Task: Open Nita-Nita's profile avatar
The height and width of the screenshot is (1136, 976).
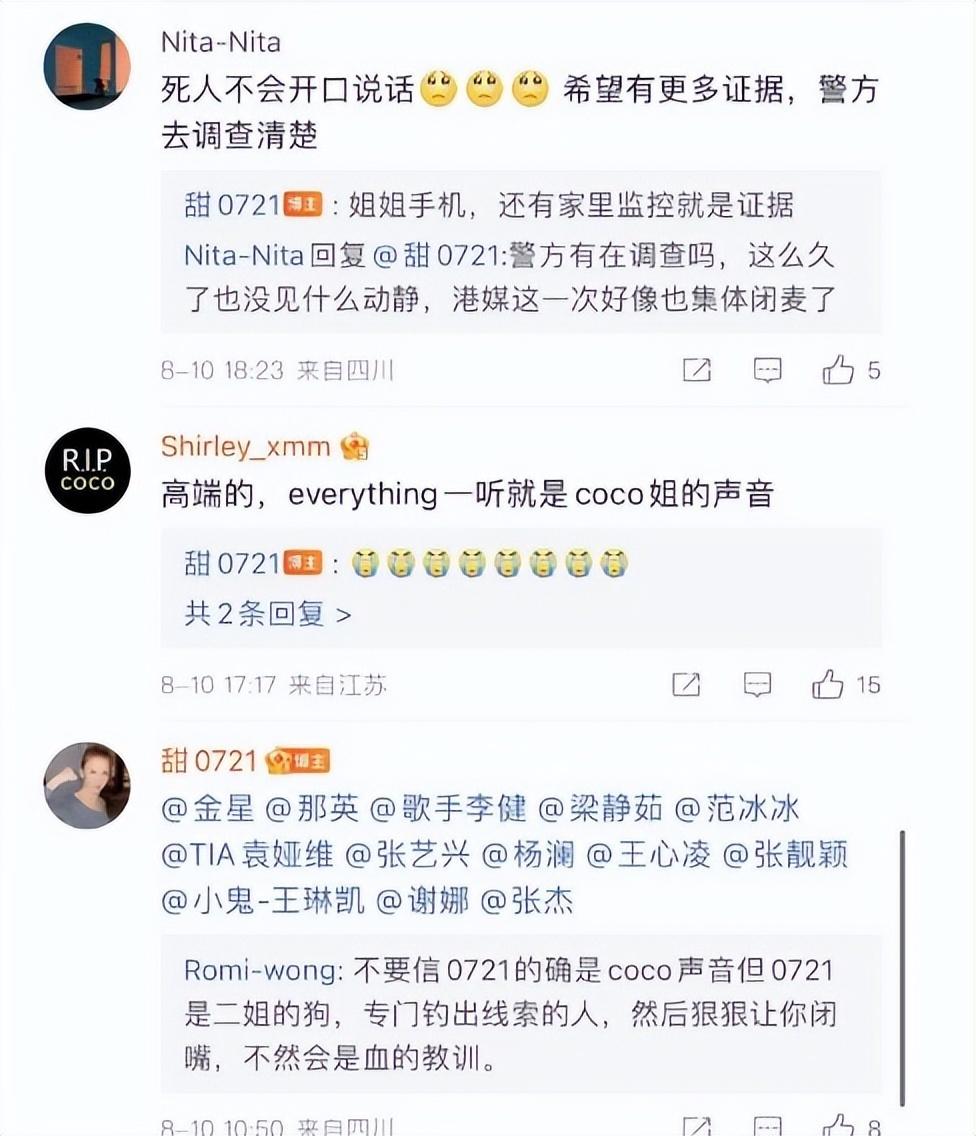Action: point(87,67)
